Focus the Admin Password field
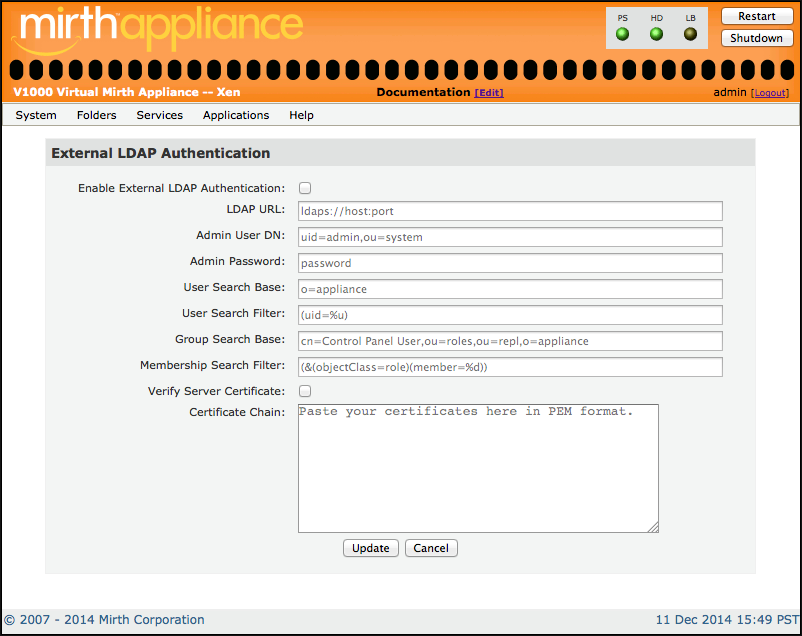Image resolution: width=802 pixels, height=636 pixels. point(510,263)
